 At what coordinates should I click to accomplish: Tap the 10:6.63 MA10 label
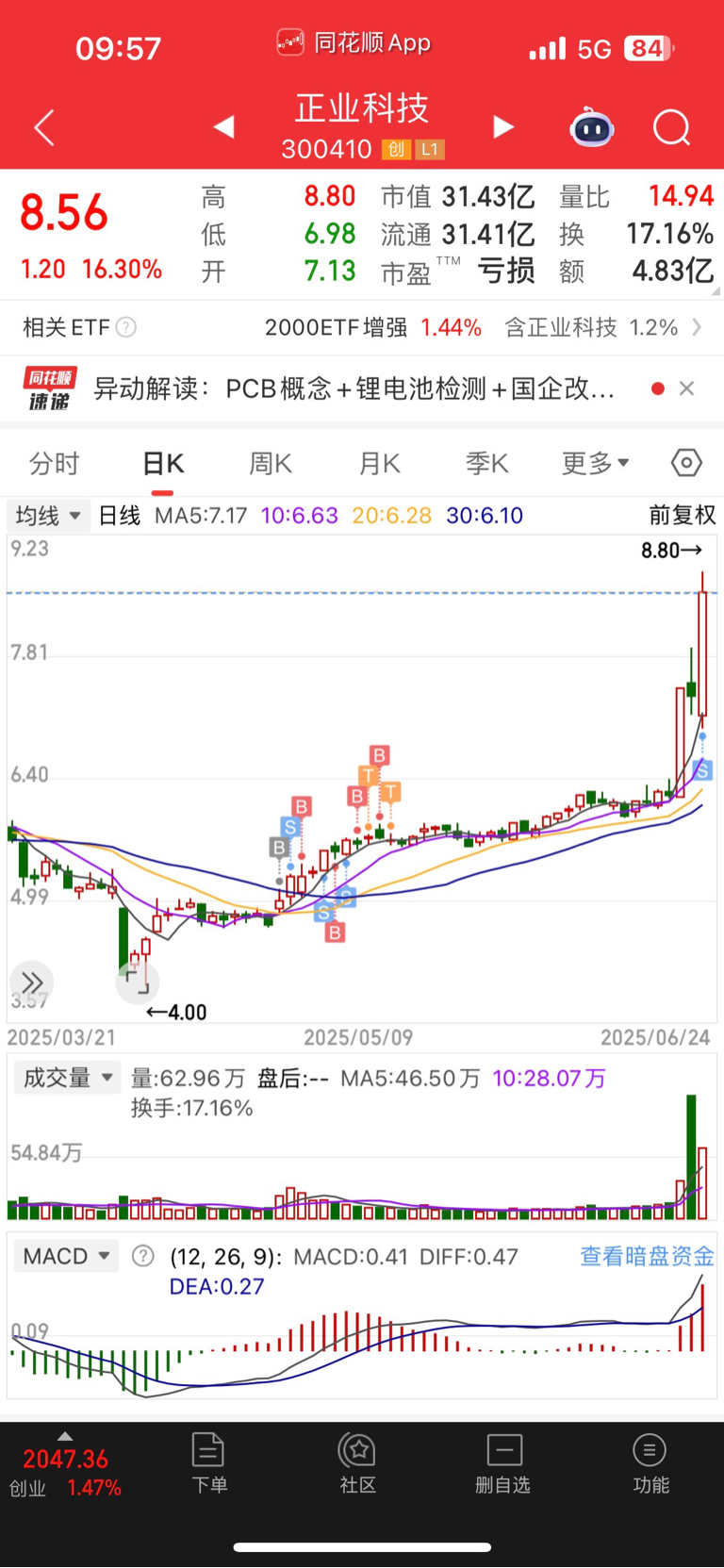tap(299, 516)
